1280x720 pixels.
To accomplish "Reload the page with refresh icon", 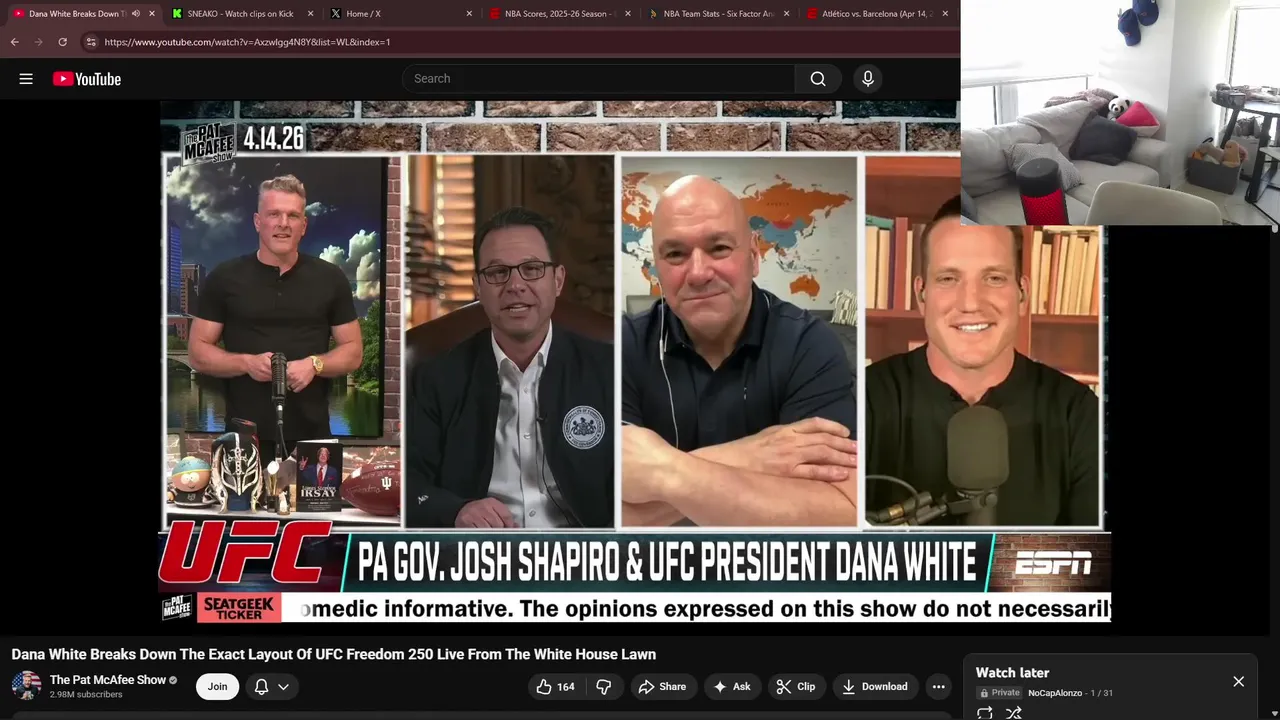I will click(62, 42).
